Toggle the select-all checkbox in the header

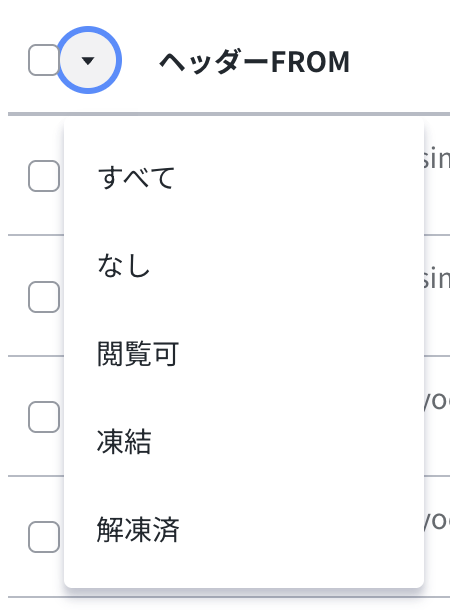pos(44,60)
